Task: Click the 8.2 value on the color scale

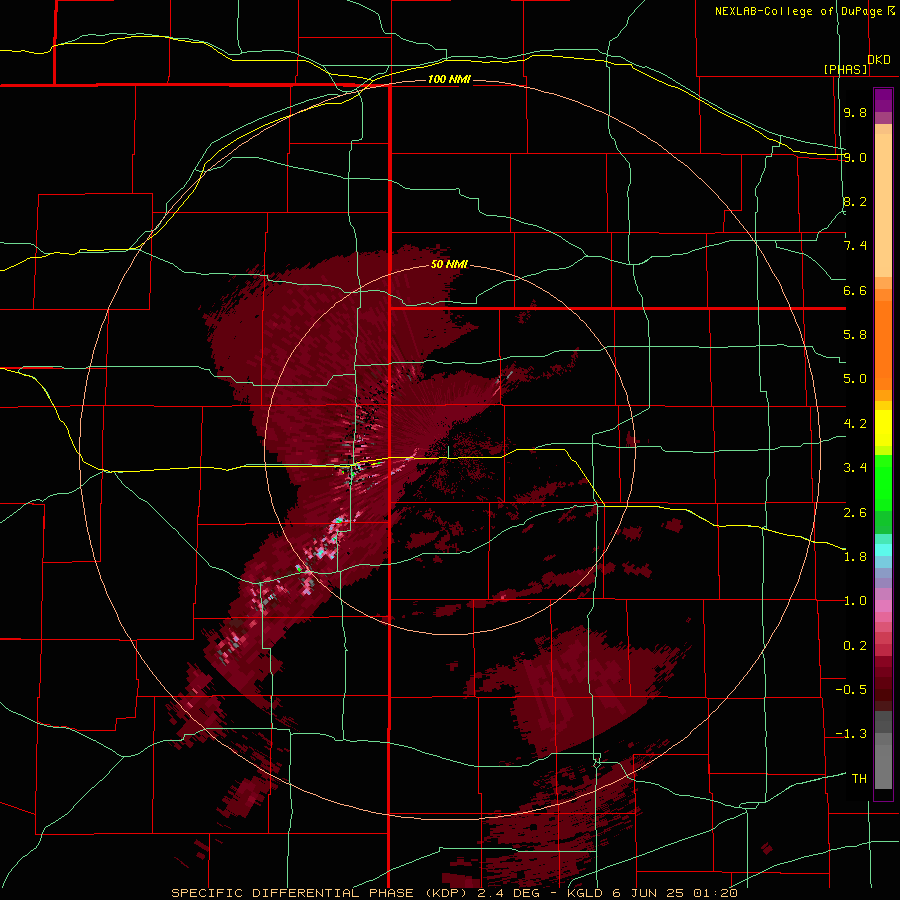Action: tap(855, 201)
